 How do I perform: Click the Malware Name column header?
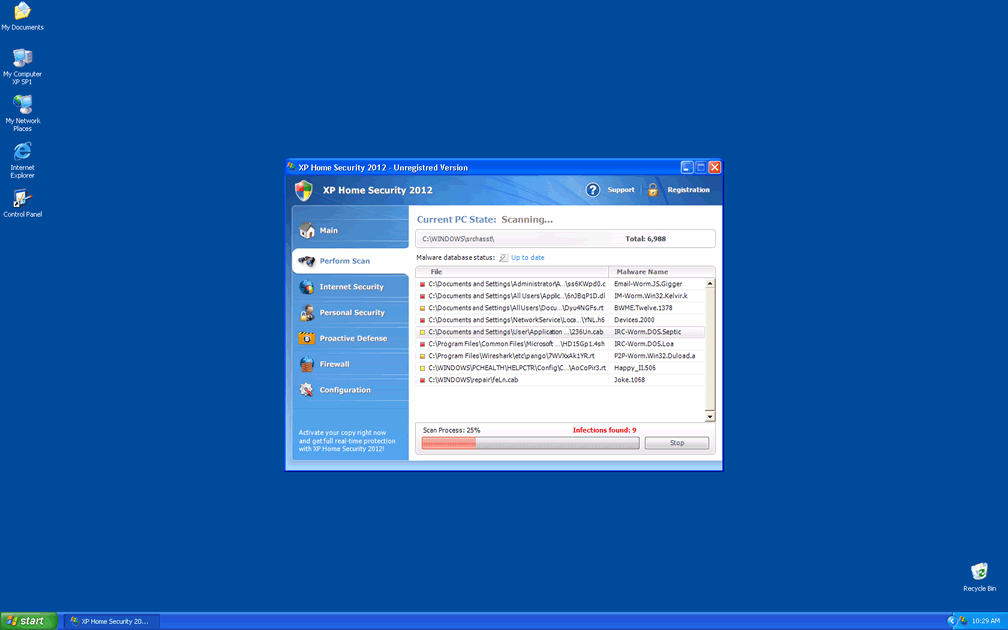coord(642,272)
